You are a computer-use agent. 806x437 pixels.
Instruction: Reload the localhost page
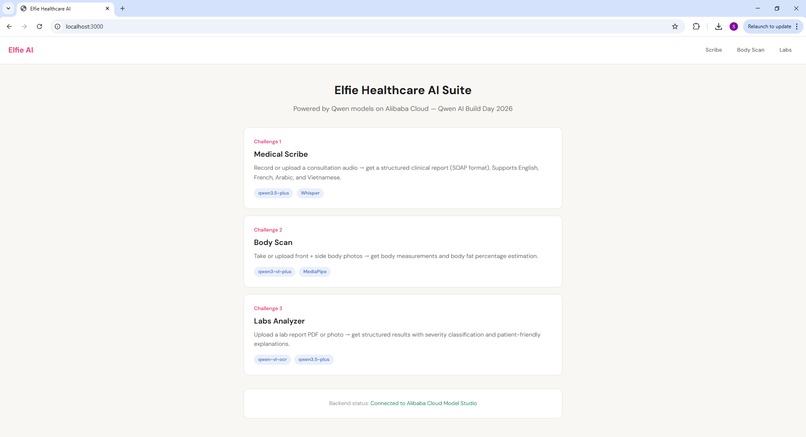click(x=39, y=26)
